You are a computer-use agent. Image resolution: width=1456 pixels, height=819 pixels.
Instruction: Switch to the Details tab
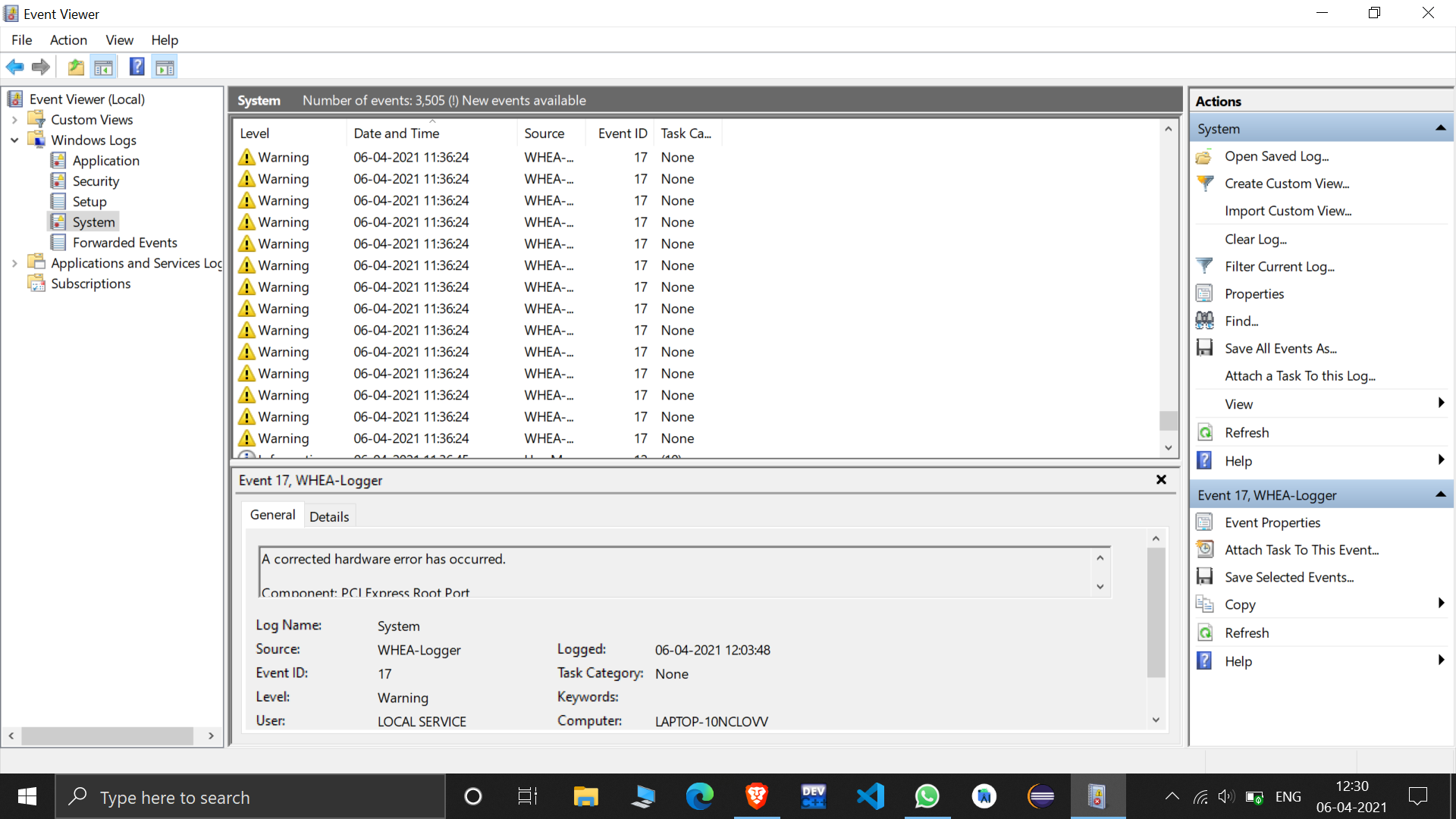[x=329, y=516]
